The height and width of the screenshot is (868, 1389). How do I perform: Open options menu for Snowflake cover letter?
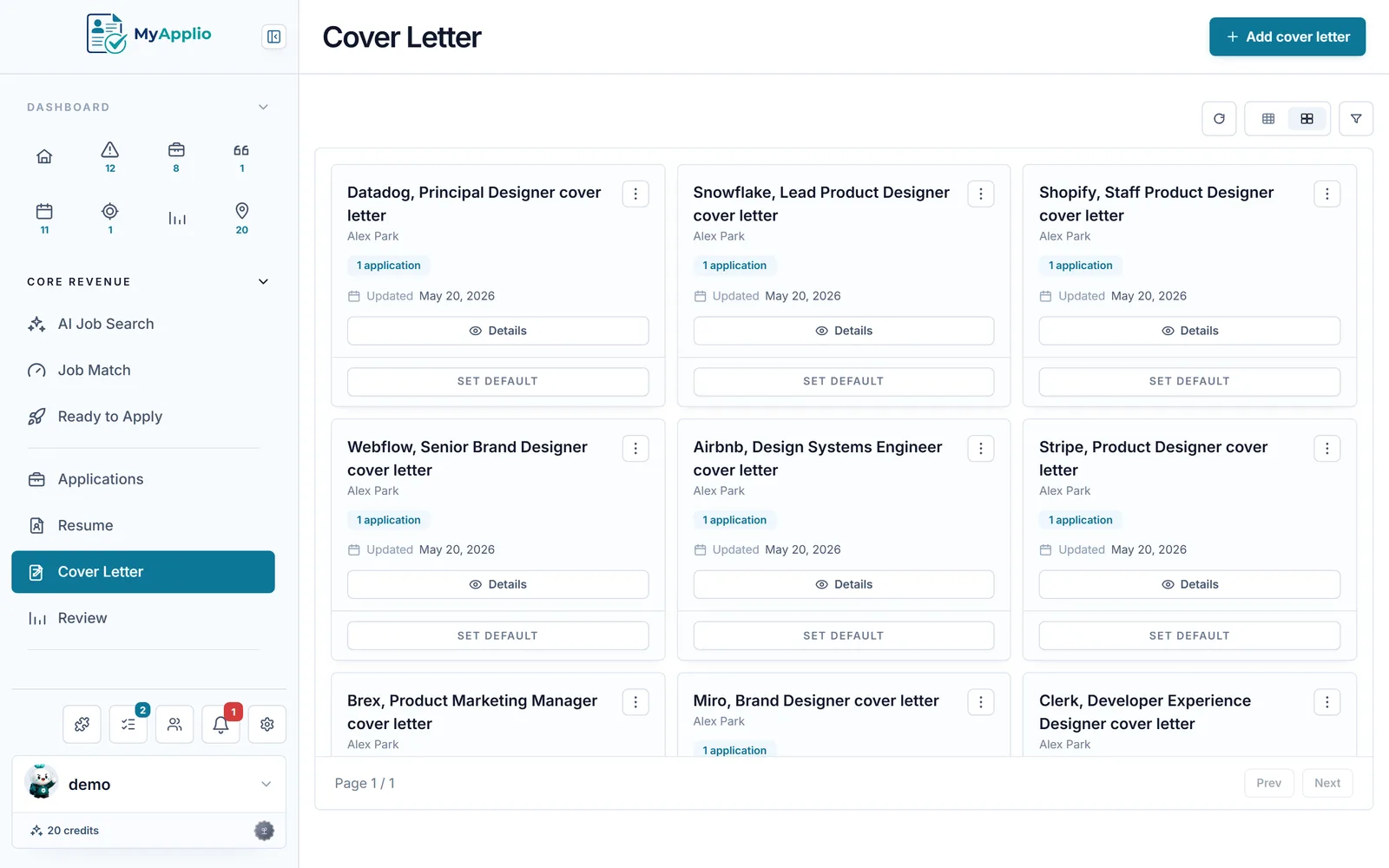click(x=981, y=194)
